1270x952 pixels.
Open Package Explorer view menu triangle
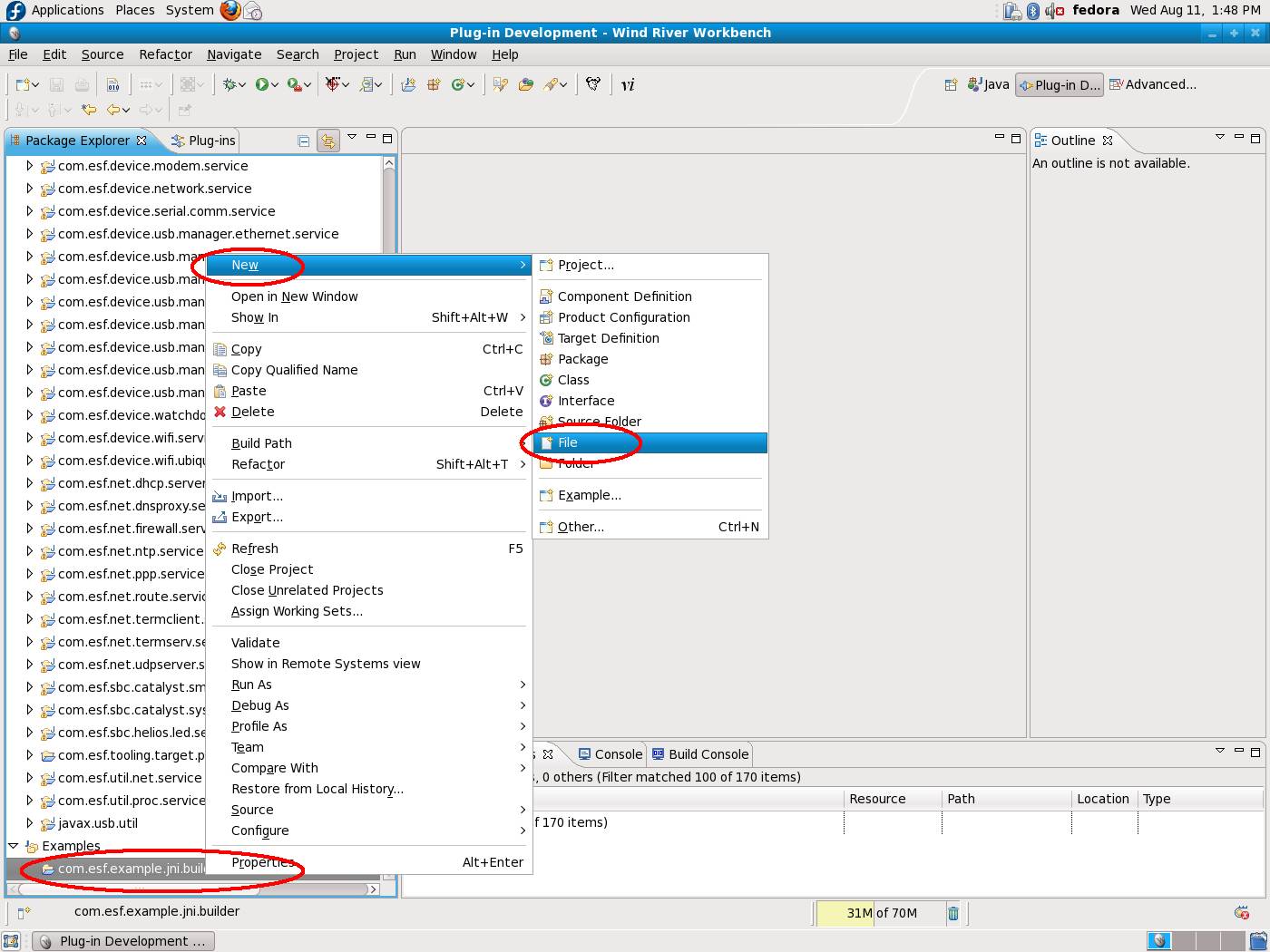(352, 138)
